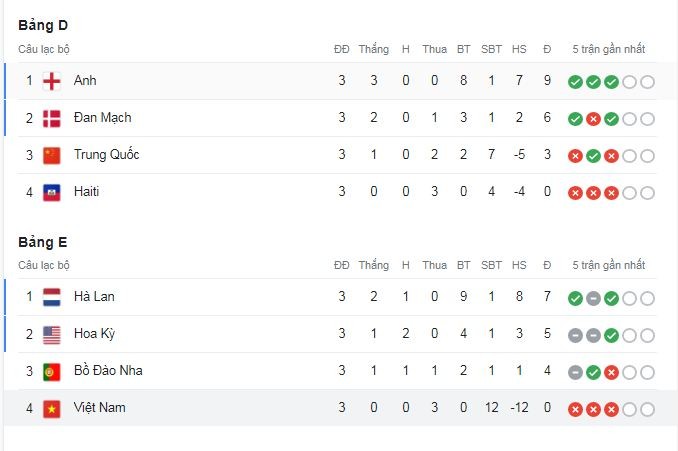The width and height of the screenshot is (678, 451).
Task: Click the Portugal flag icon
Action: [x=51, y=371]
